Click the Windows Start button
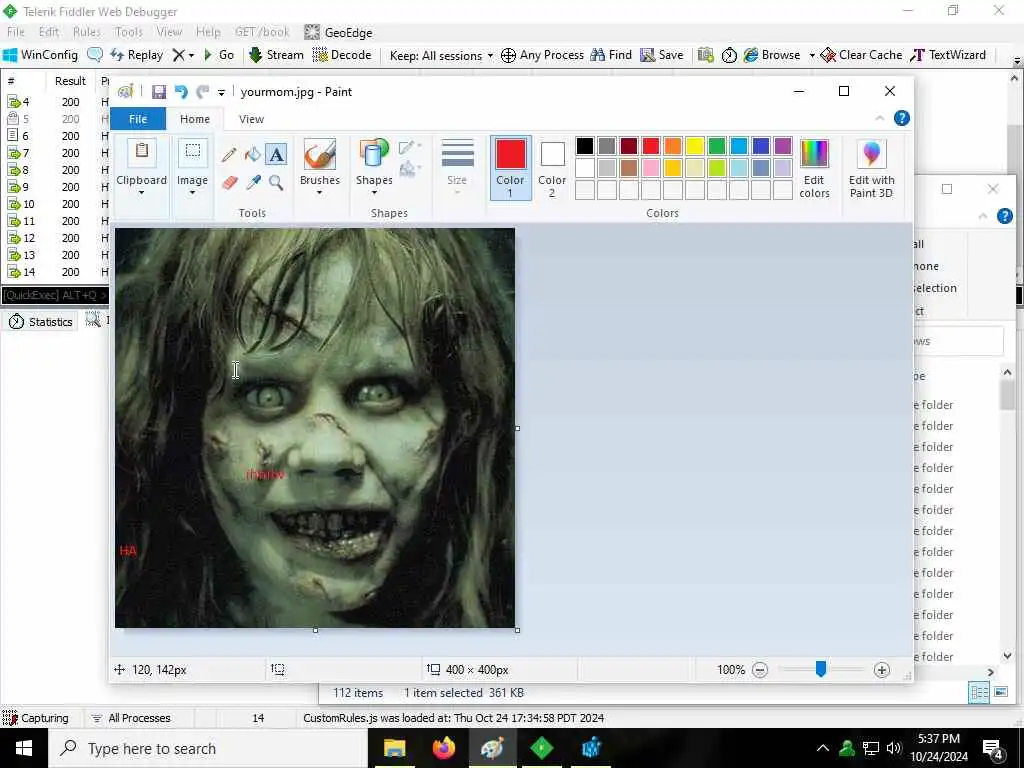The image size is (1024, 768). coord(24,748)
